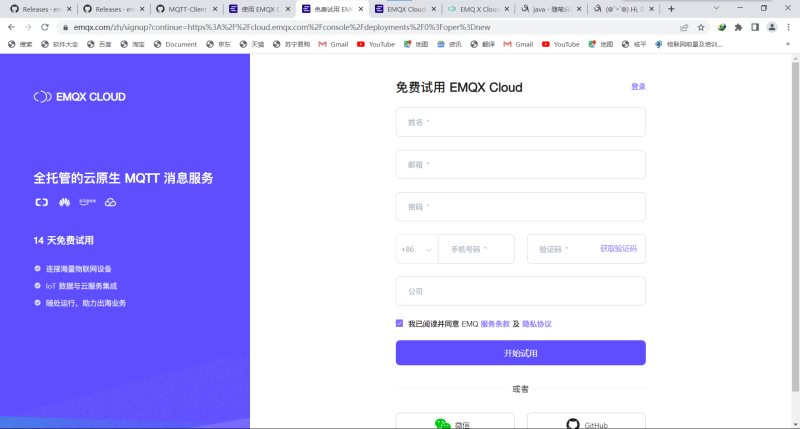Open the 搜索 bookmark
The width and height of the screenshot is (800, 429).
pyautogui.click(x=20, y=44)
